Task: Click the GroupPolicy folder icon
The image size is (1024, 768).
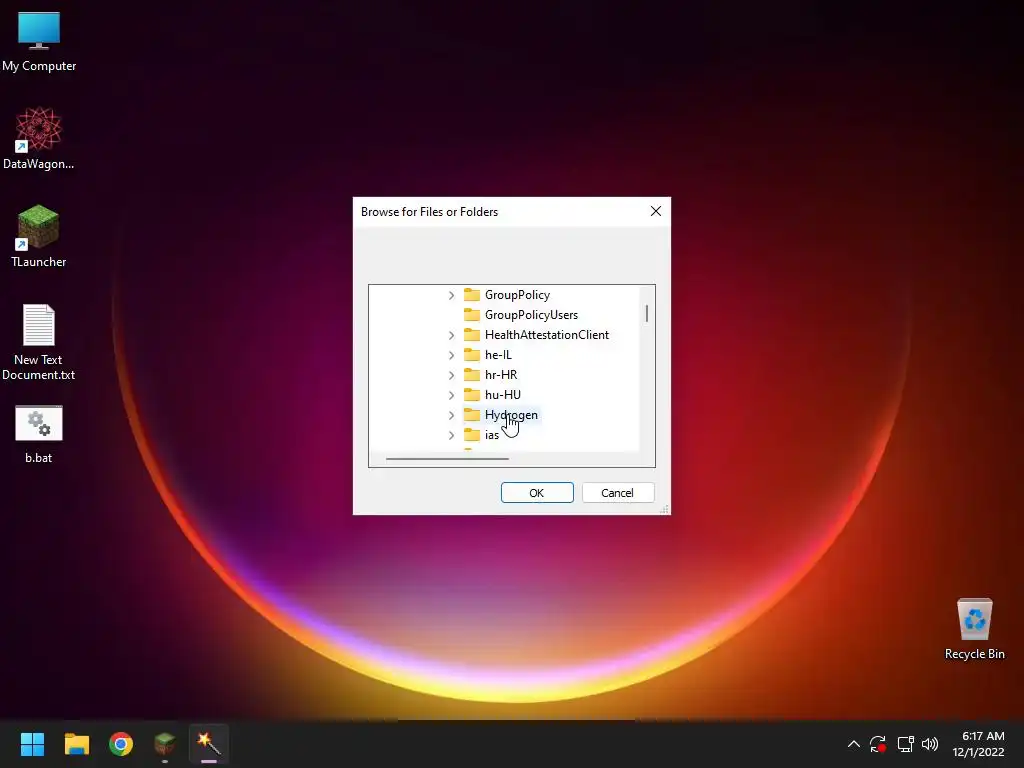Action: [472, 295]
